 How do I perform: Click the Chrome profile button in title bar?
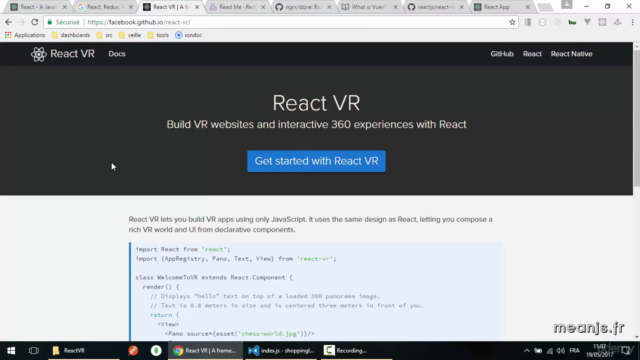(566, 4)
